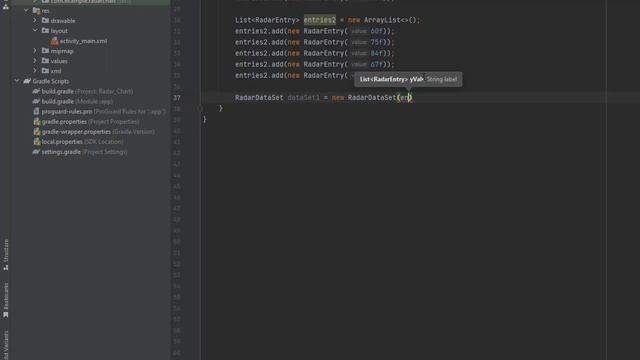Click the dataSet1 variable name
Image resolution: width=640 pixels, height=360 pixels.
[303, 98]
